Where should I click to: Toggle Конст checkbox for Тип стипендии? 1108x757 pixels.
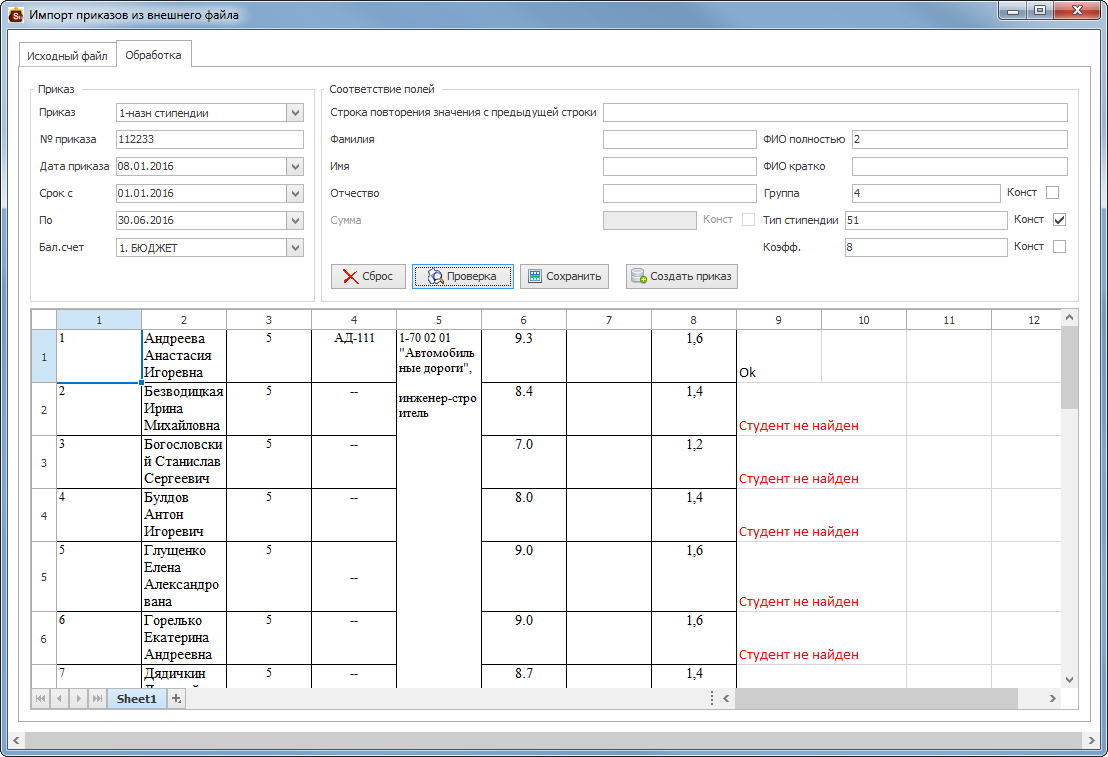[x=1059, y=220]
